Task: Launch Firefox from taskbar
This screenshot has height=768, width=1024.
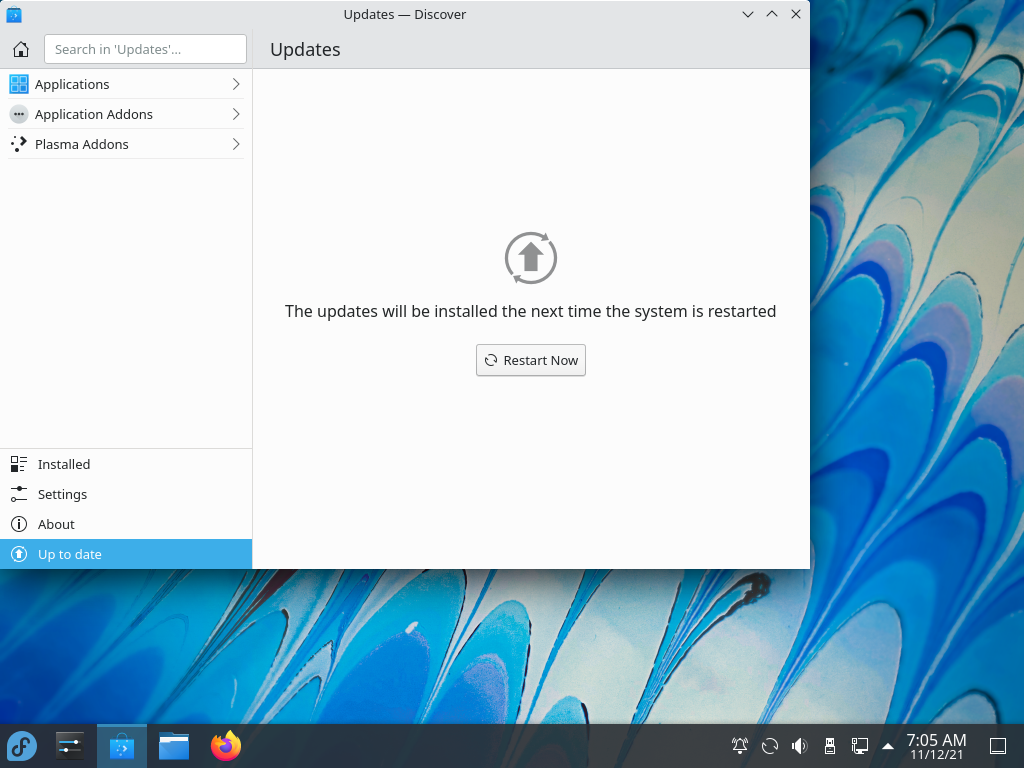Action: (x=226, y=746)
